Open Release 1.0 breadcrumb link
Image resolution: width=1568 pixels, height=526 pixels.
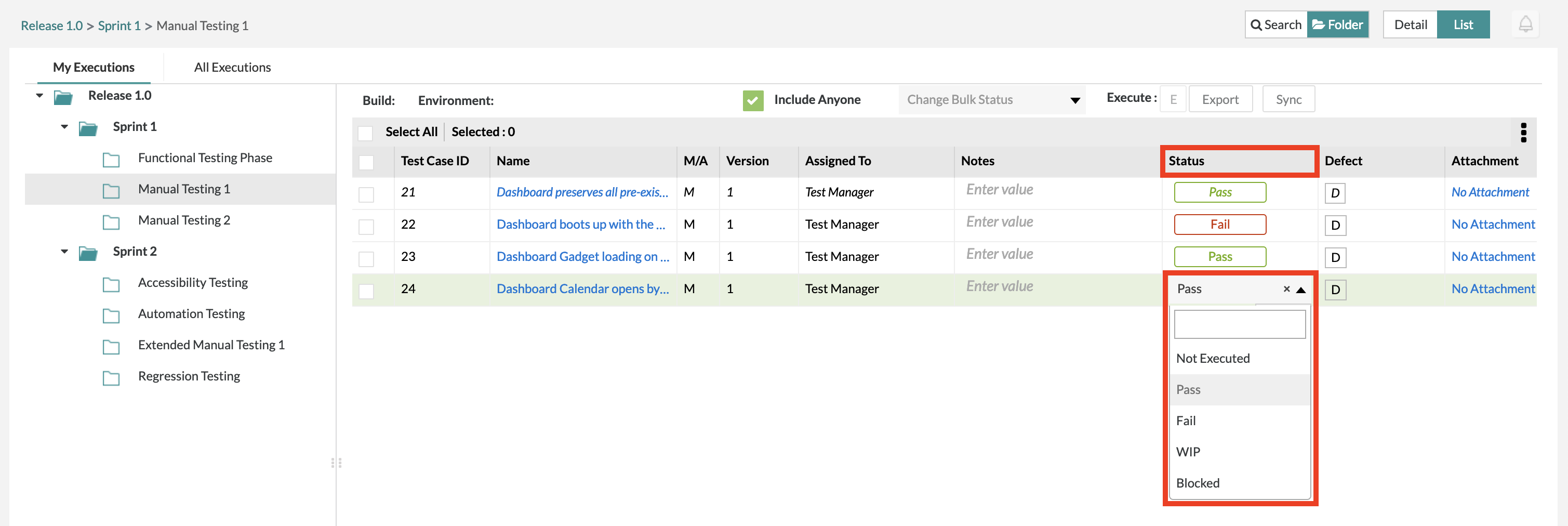tap(52, 25)
